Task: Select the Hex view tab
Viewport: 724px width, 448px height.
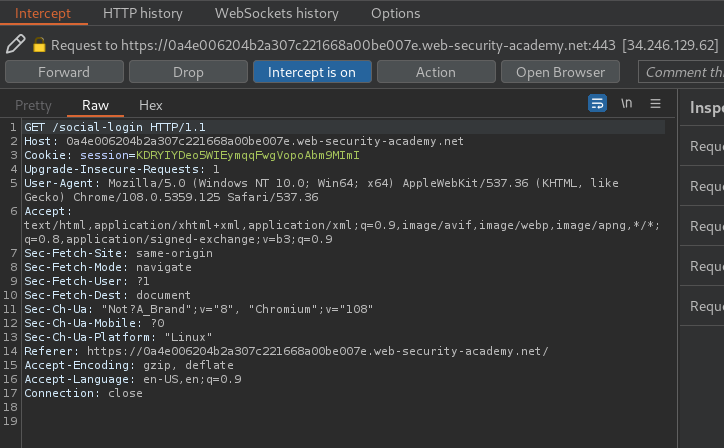Action: pyautogui.click(x=151, y=105)
